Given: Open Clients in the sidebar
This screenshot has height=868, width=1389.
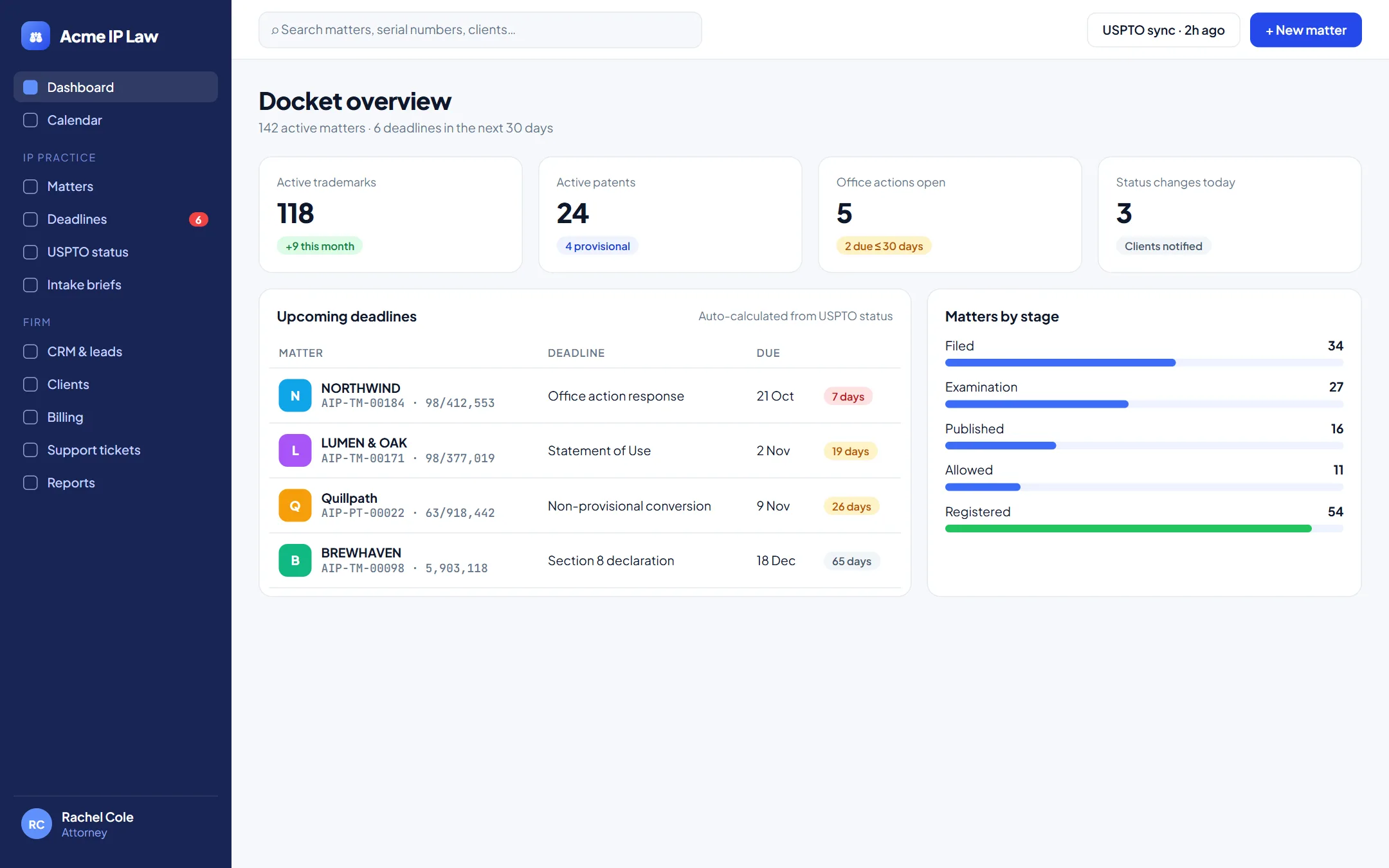Looking at the screenshot, I should click(116, 384).
